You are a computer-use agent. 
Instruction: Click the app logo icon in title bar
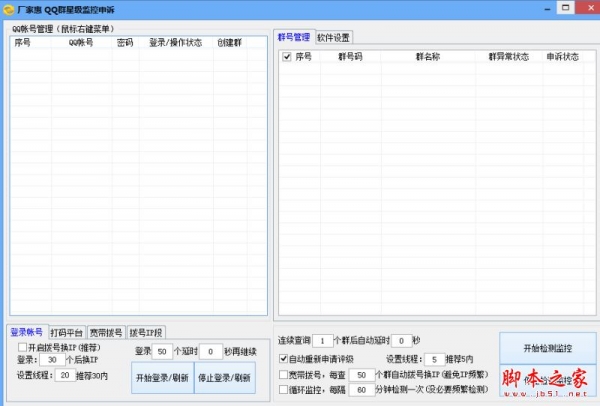coord(8,10)
